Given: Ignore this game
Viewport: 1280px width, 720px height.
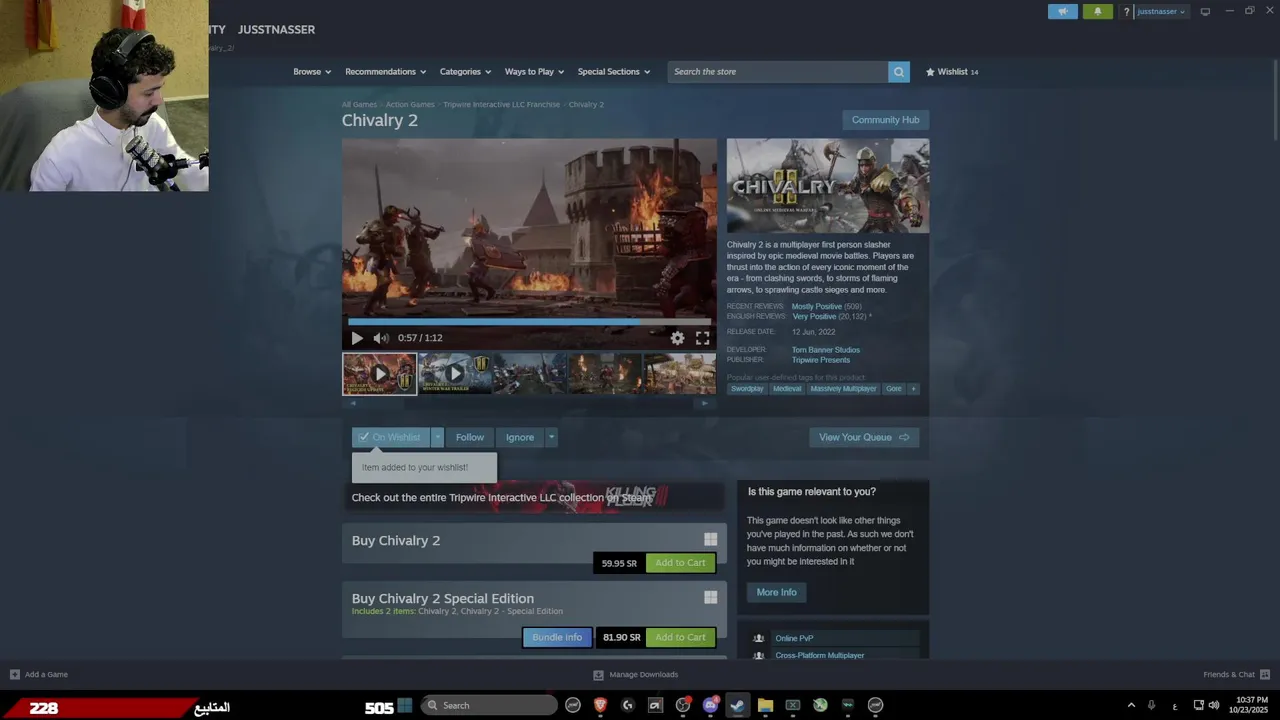Looking at the screenshot, I should (520, 437).
